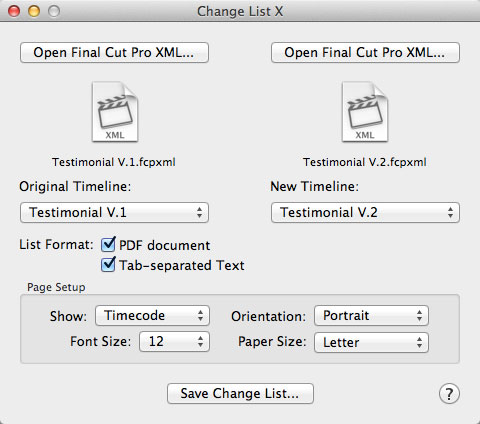Toggle the Tab-separated Text checkbox
Viewport: 480px width, 424px height.
108,265
